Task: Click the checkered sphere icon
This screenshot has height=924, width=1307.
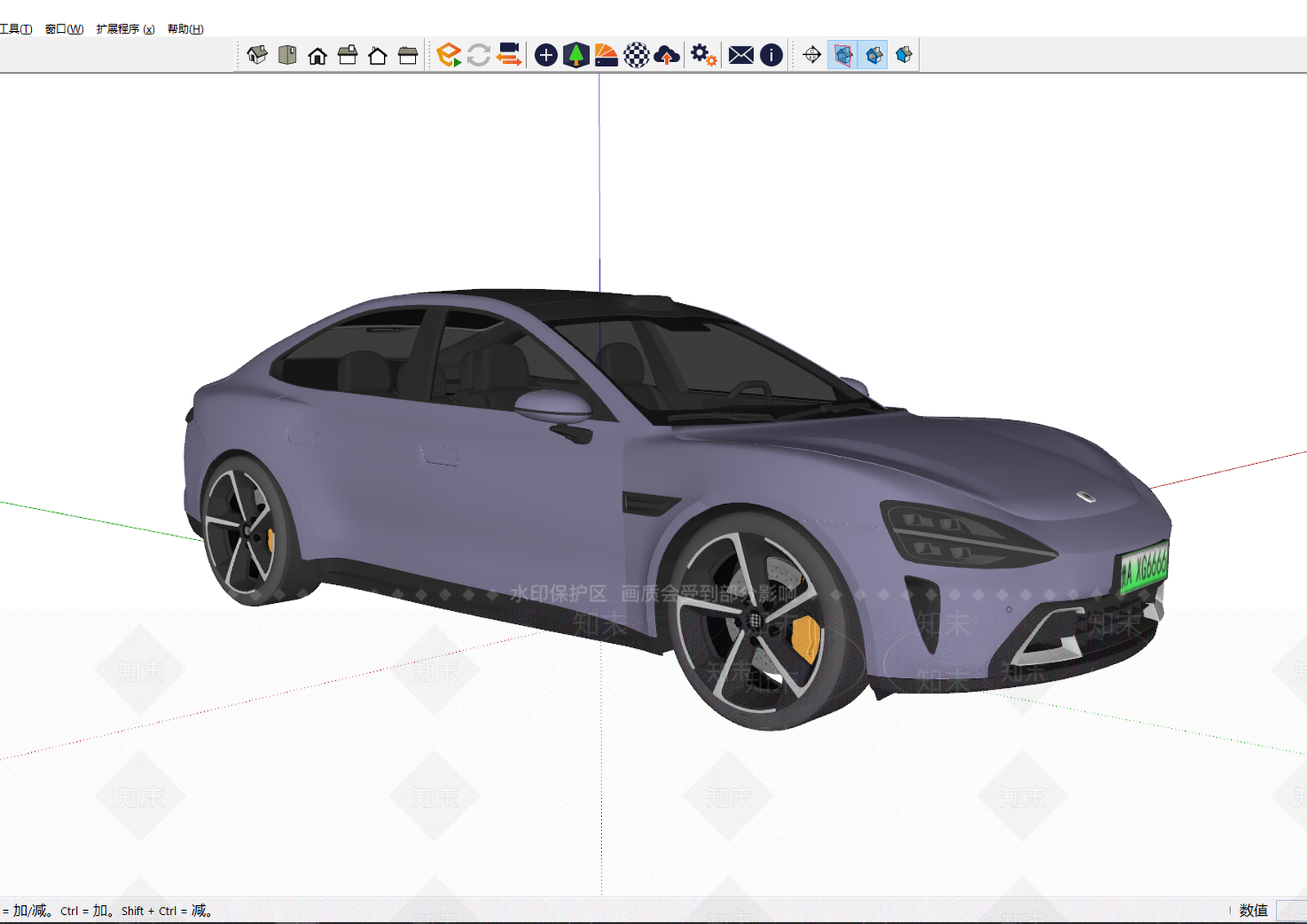Action: pos(636,55)
